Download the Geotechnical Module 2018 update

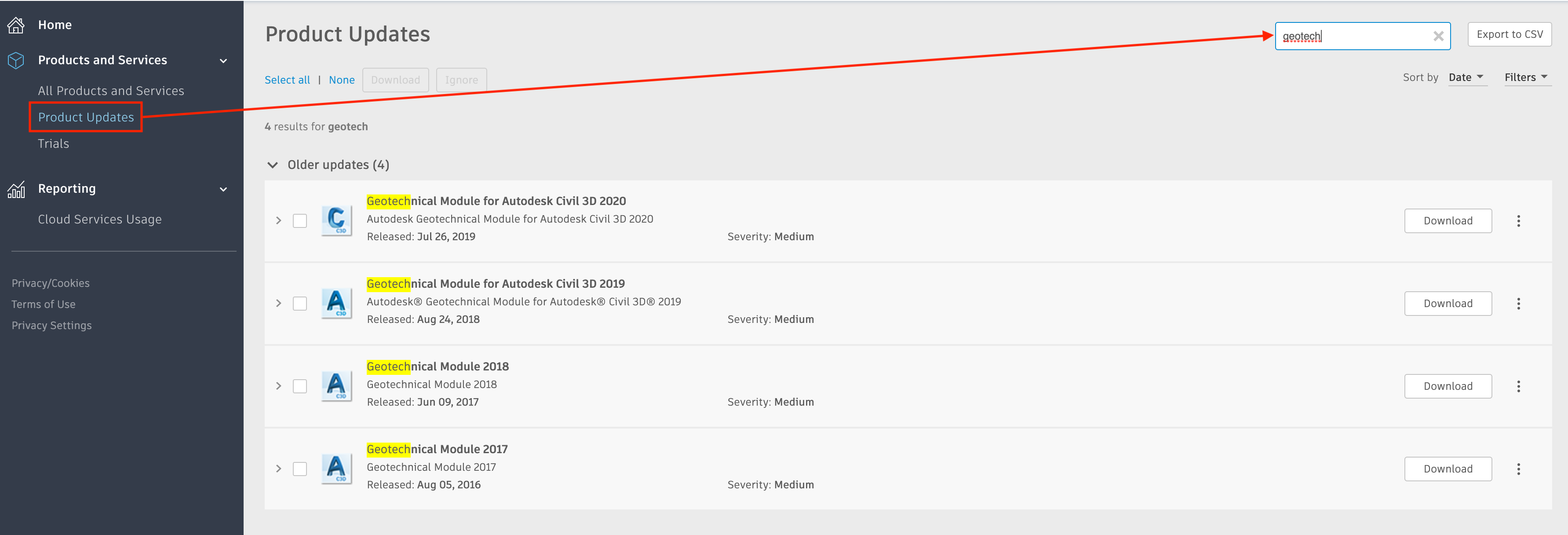pyautogui.click(x=1448, y=386)
